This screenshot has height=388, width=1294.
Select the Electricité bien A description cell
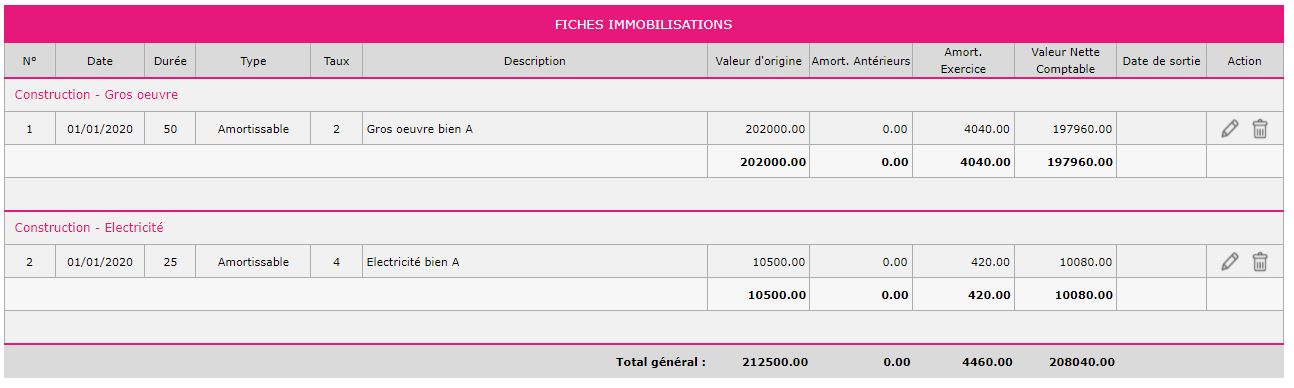tap(535, 262)
